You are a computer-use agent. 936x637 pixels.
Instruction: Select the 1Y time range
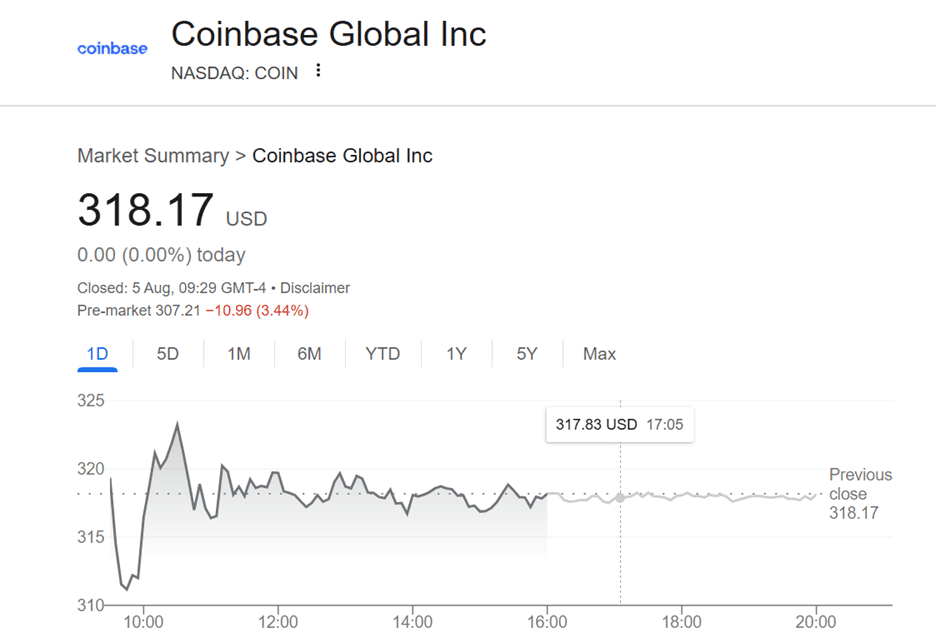point(455,353)
